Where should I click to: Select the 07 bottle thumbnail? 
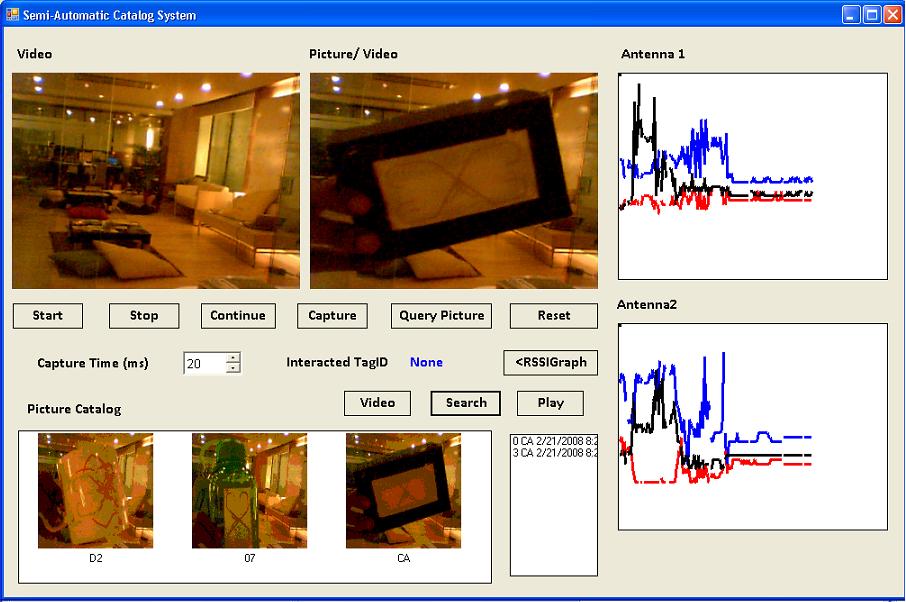click(250, 491)
